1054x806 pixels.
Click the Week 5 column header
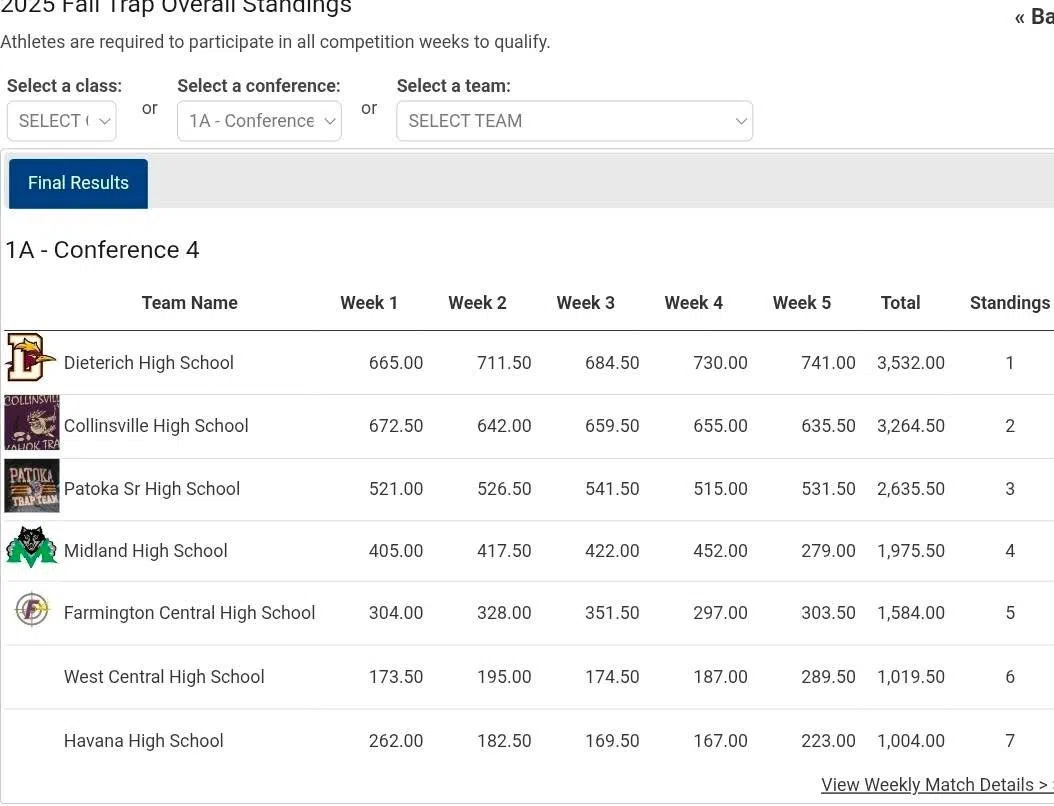coord(801,303)
